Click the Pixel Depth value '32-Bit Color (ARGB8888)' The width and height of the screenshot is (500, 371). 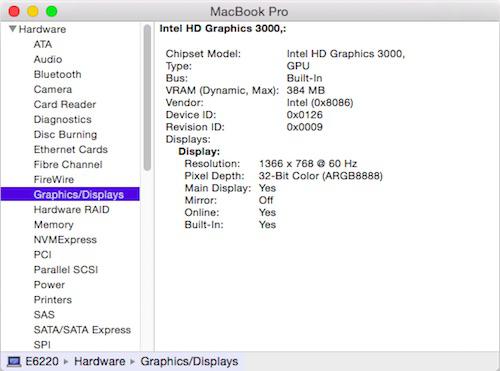pos(321,176)
